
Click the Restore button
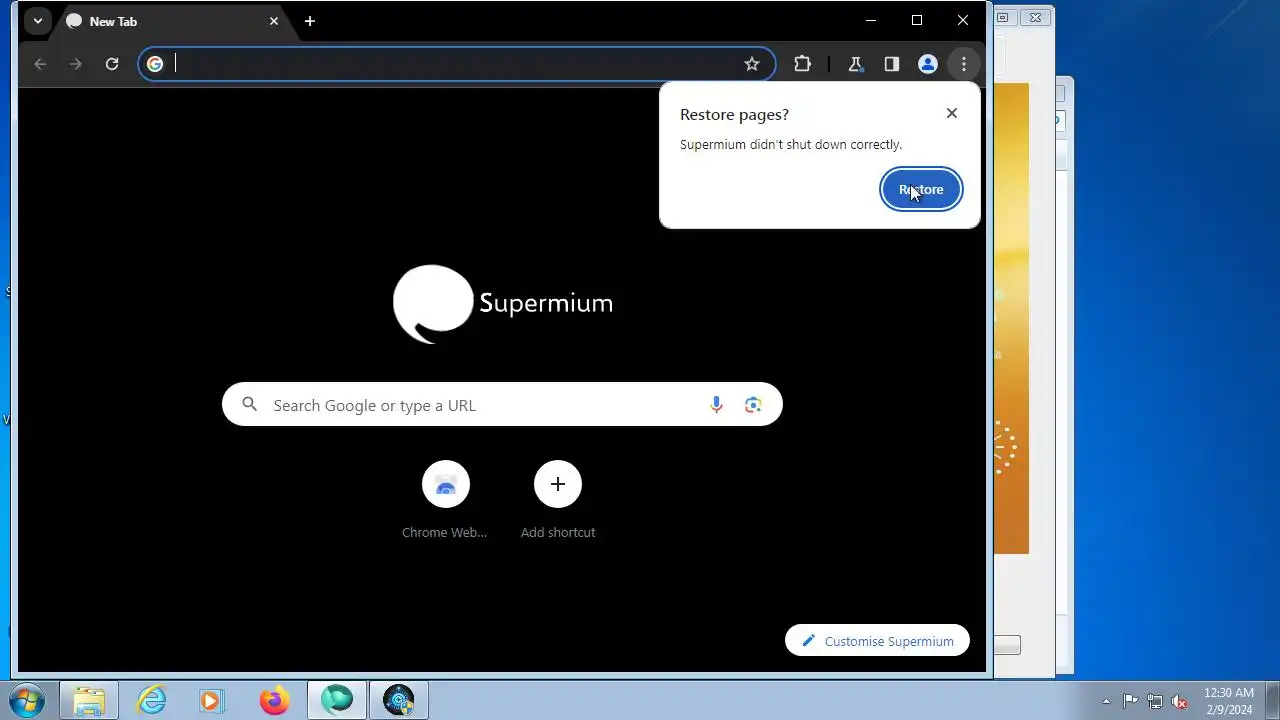(x=921, y=189)
